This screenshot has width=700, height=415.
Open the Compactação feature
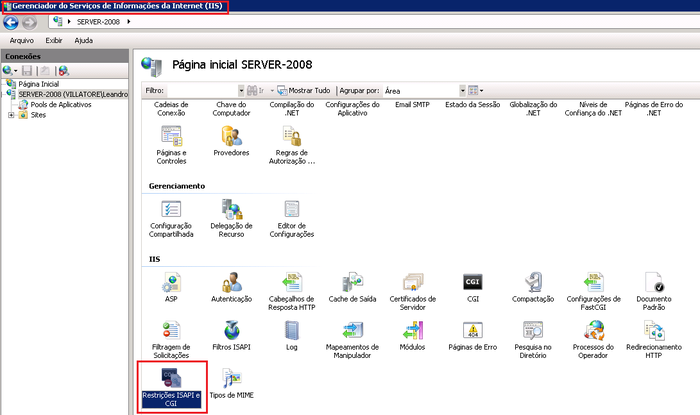(x=533, y=288)
